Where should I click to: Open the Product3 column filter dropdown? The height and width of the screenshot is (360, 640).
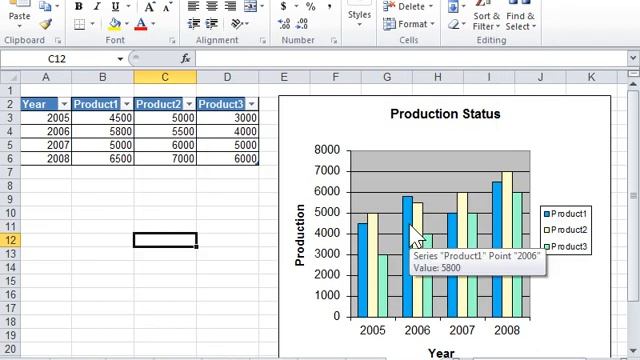(x=251, y=104)
